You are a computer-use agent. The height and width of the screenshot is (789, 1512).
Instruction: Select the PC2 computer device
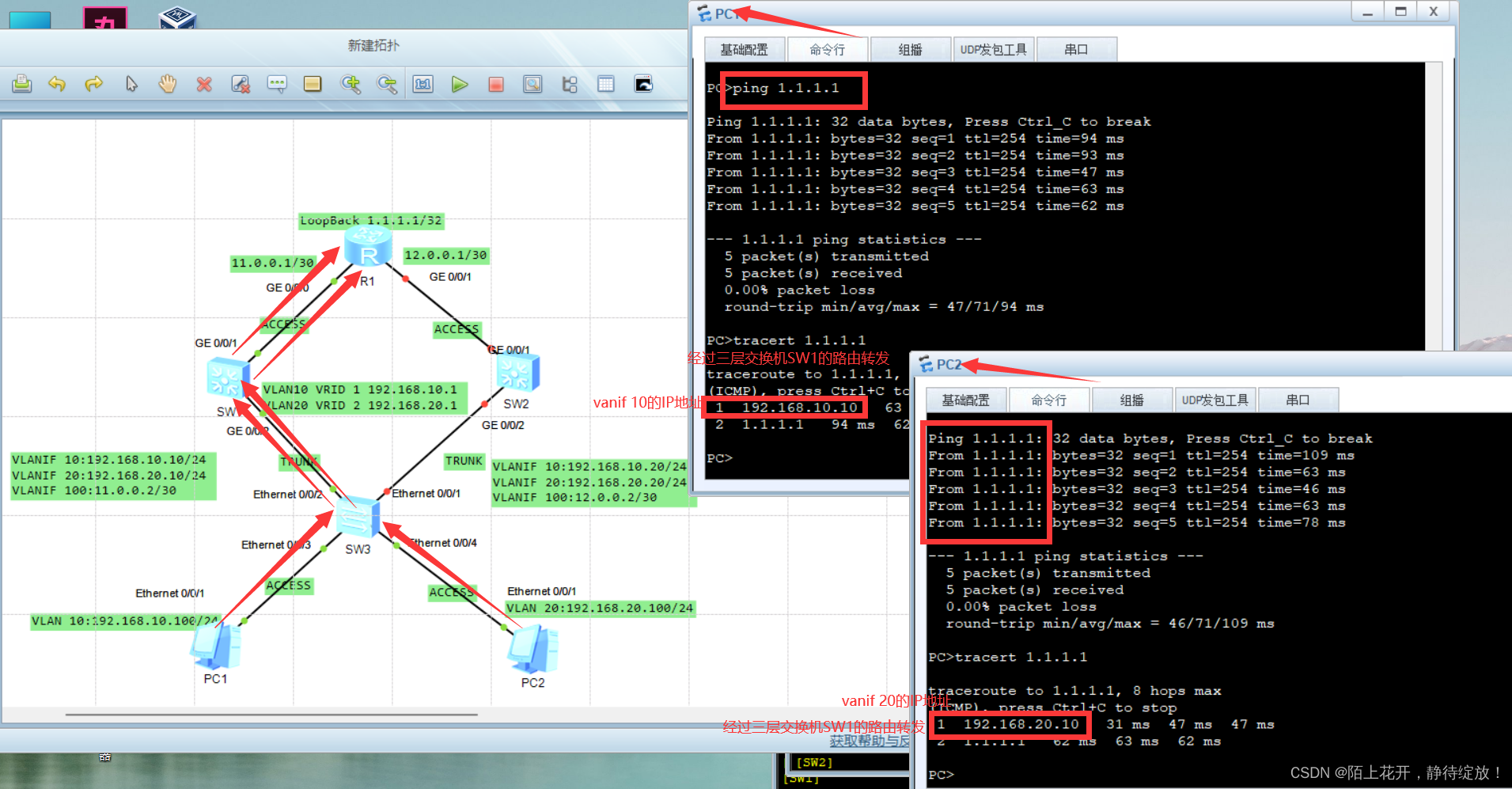coord(532,649)
